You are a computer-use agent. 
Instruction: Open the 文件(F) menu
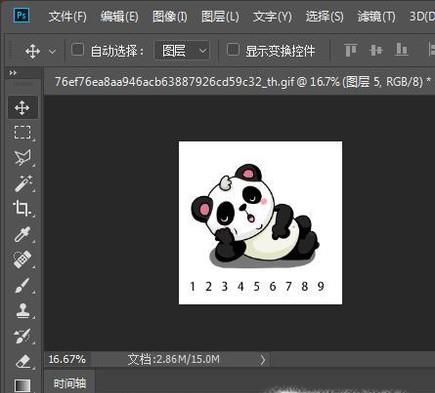67,16
